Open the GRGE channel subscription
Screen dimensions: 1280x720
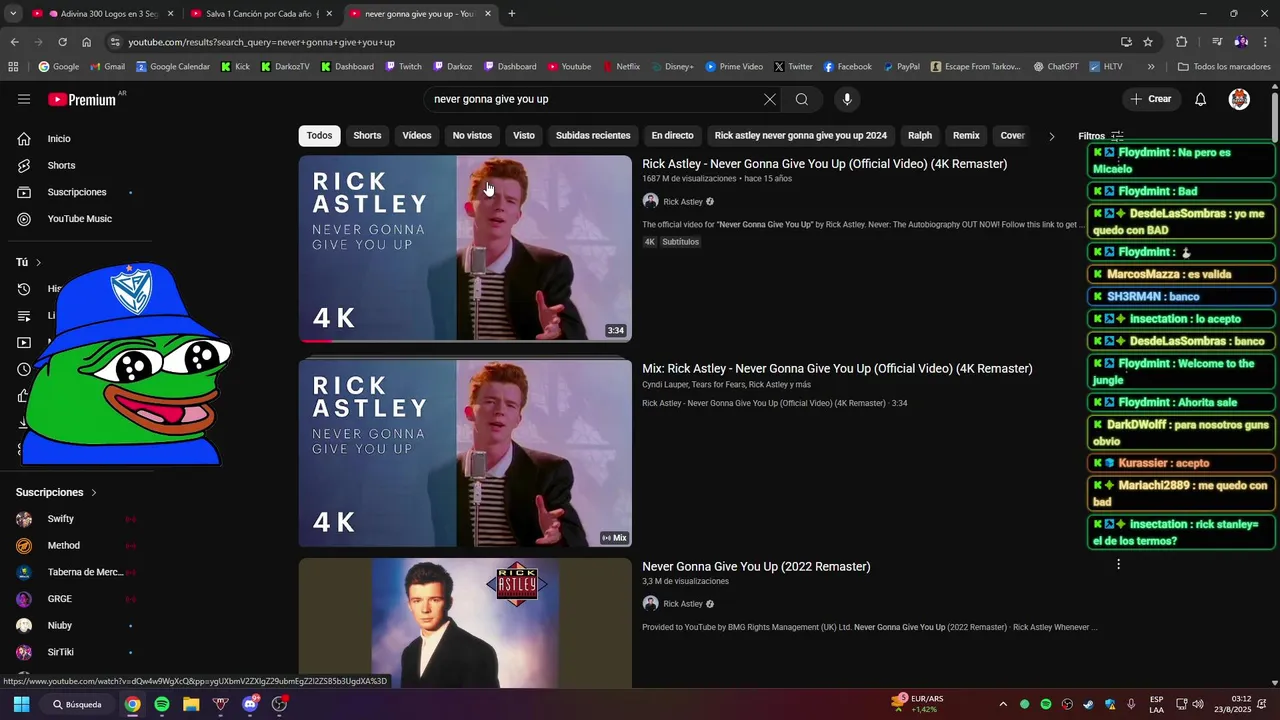[60, 599]
